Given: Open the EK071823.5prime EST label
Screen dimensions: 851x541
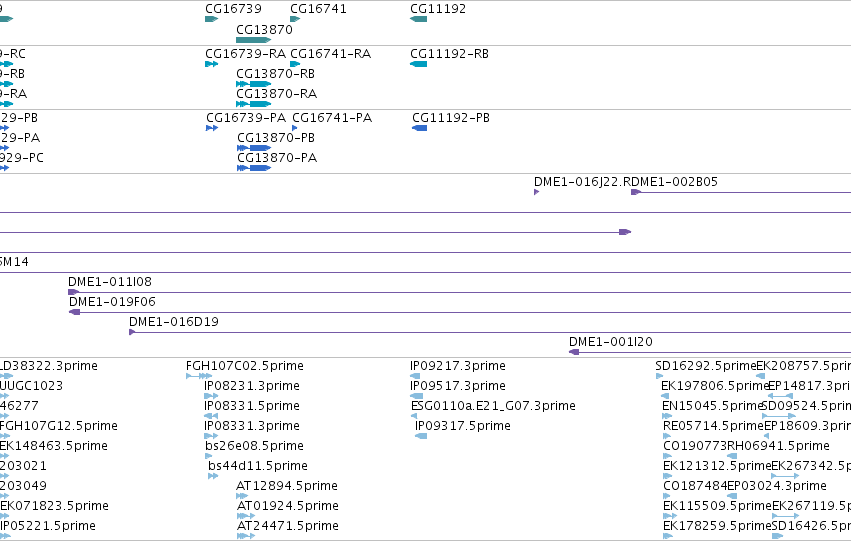Looking at the screenshot, I should click(54, 506).
